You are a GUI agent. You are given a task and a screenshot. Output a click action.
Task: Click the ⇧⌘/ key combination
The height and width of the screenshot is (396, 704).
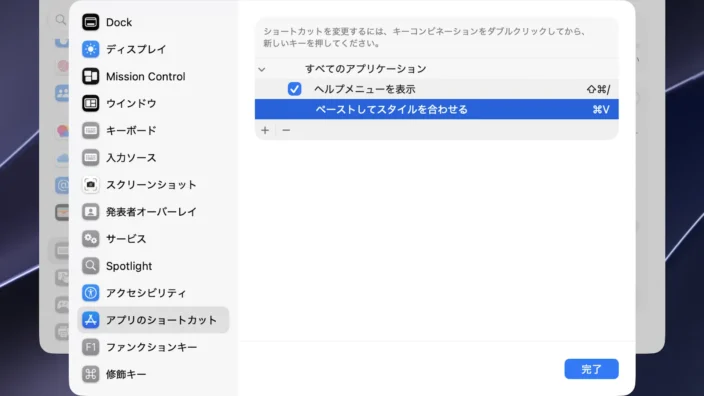pyautogui.click(x=598, y=89)
